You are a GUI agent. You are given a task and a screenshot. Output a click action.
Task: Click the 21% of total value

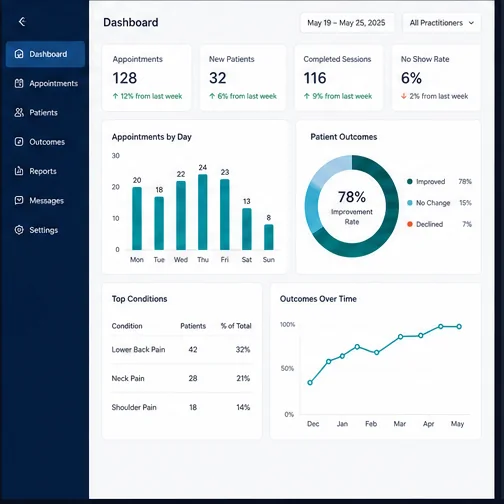coord(243,378)
